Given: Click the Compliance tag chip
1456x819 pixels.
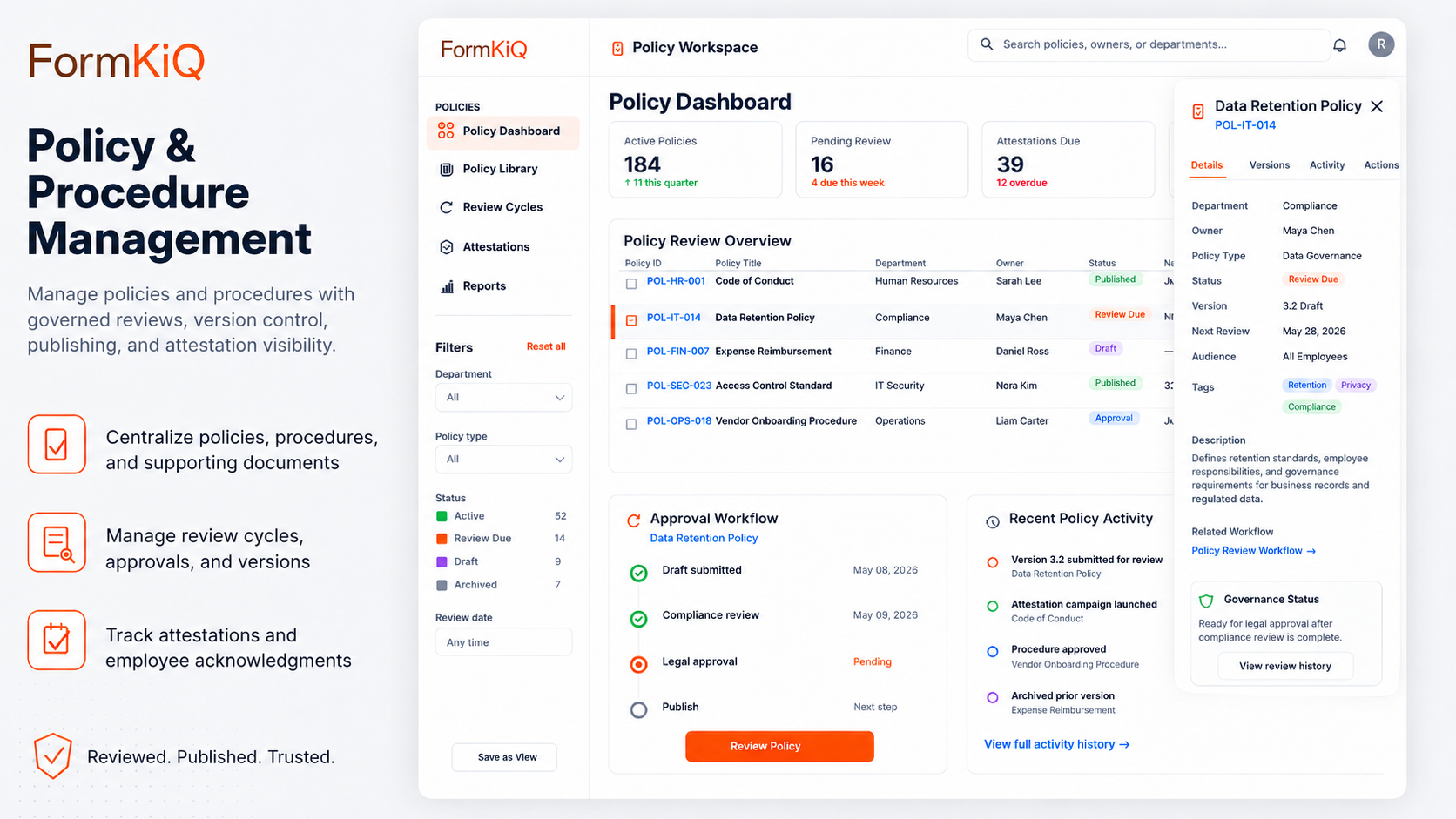Looking at the screenshot, I should pyautogui.click(x=1311, y=407).
